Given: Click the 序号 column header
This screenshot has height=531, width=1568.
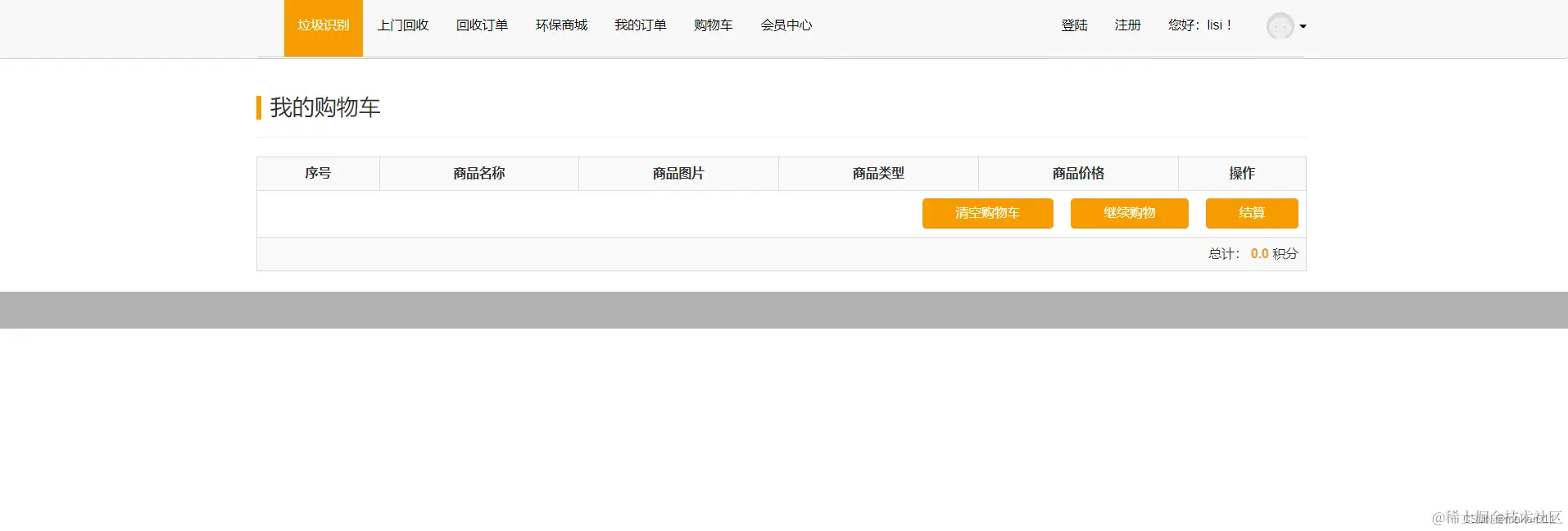Looking at the screenshot, I should (318, 174).
